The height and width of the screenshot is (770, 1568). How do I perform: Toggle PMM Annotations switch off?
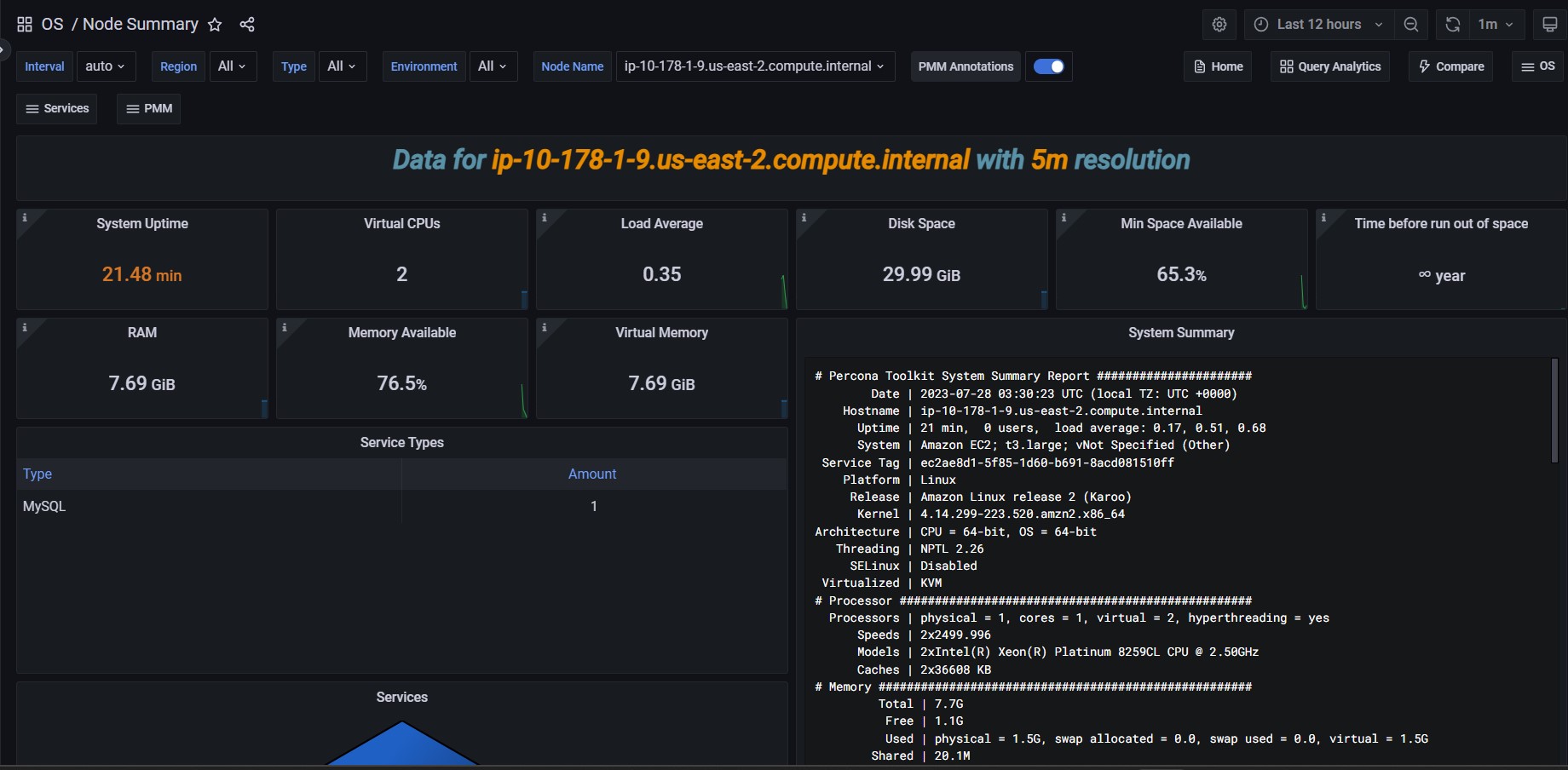pos(1048,66)
